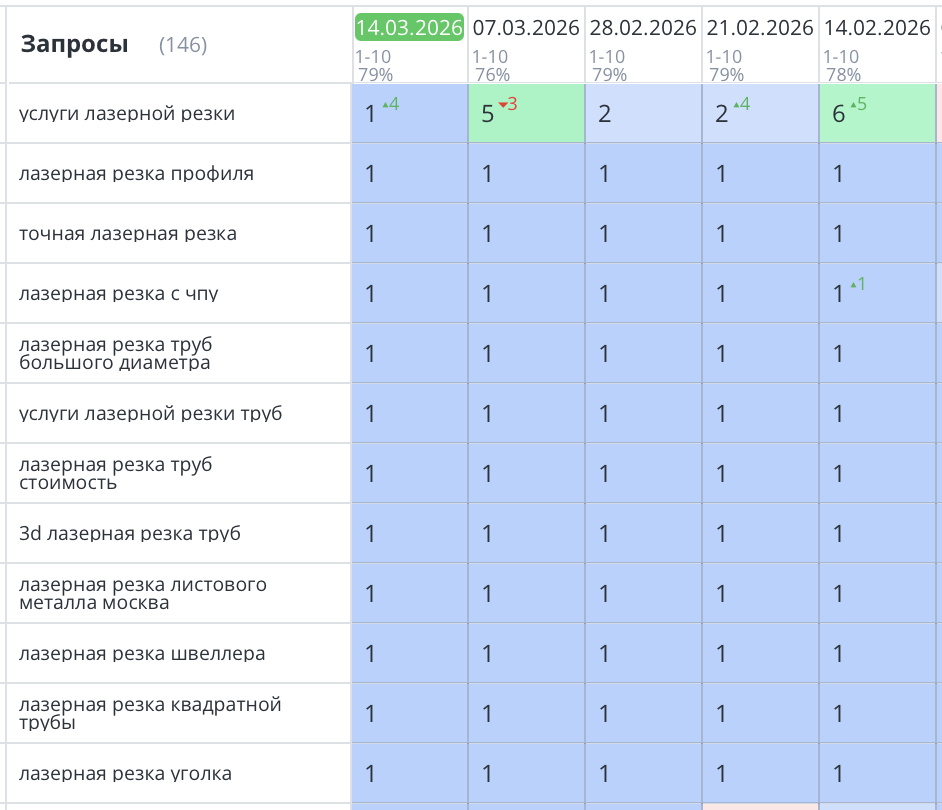Select the '3d лазерная резка труб' query
This screenshot has width=942, height=810.
click(130, 534)
